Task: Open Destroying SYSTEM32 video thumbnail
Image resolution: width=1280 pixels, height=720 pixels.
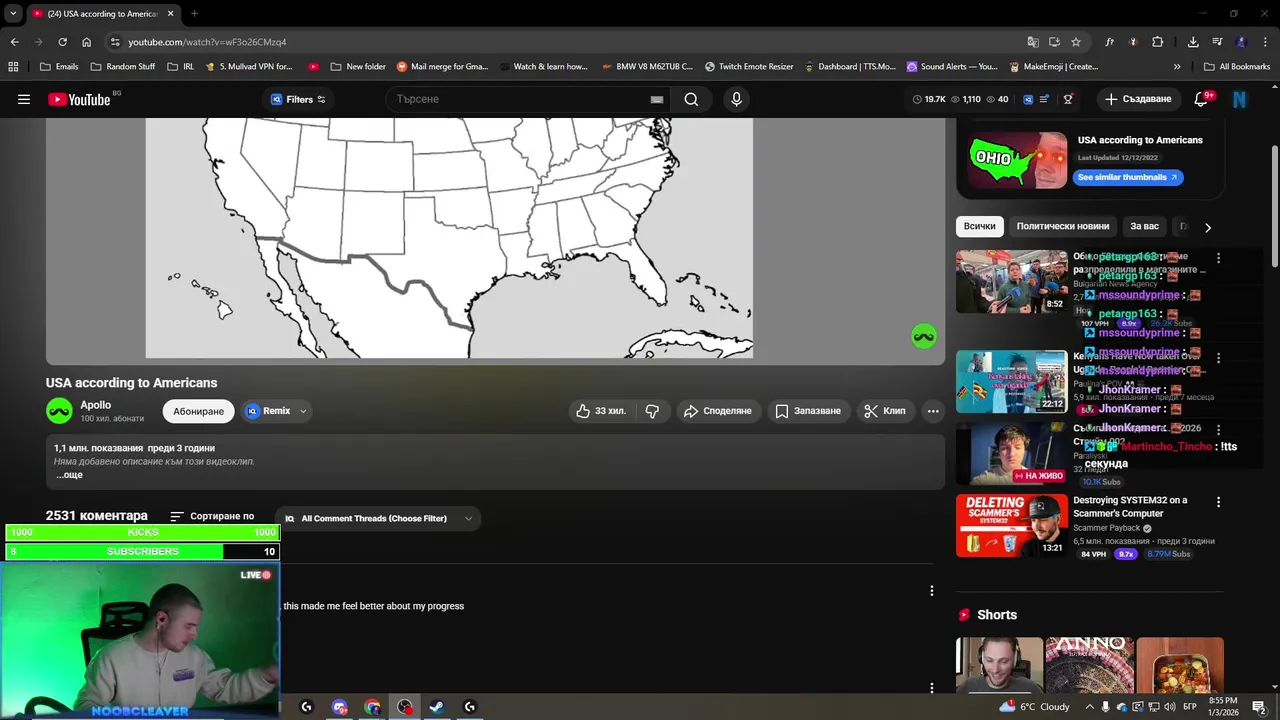Action: [x=1011, y=525]
